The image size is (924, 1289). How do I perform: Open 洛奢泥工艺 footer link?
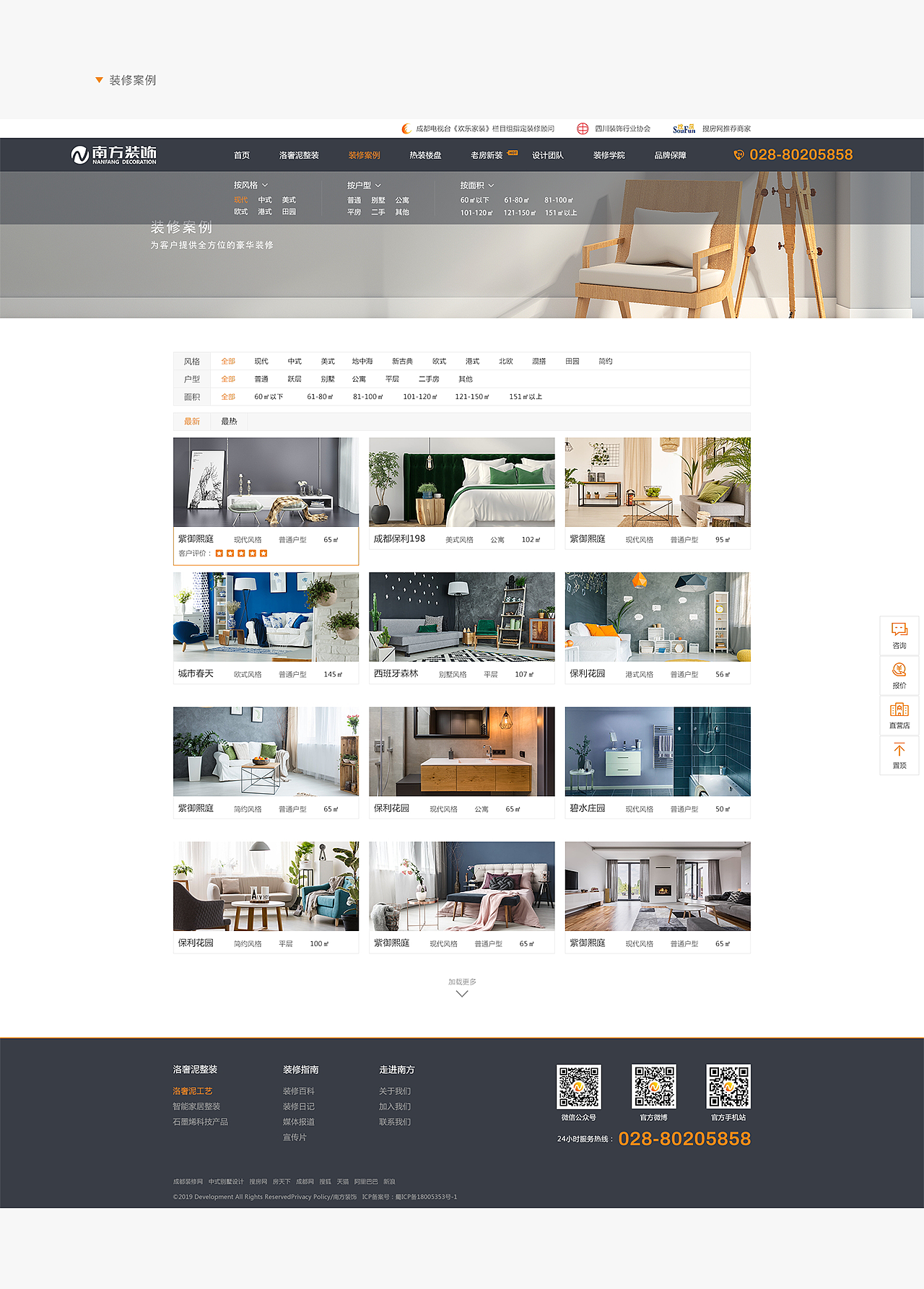point(193,1091)
